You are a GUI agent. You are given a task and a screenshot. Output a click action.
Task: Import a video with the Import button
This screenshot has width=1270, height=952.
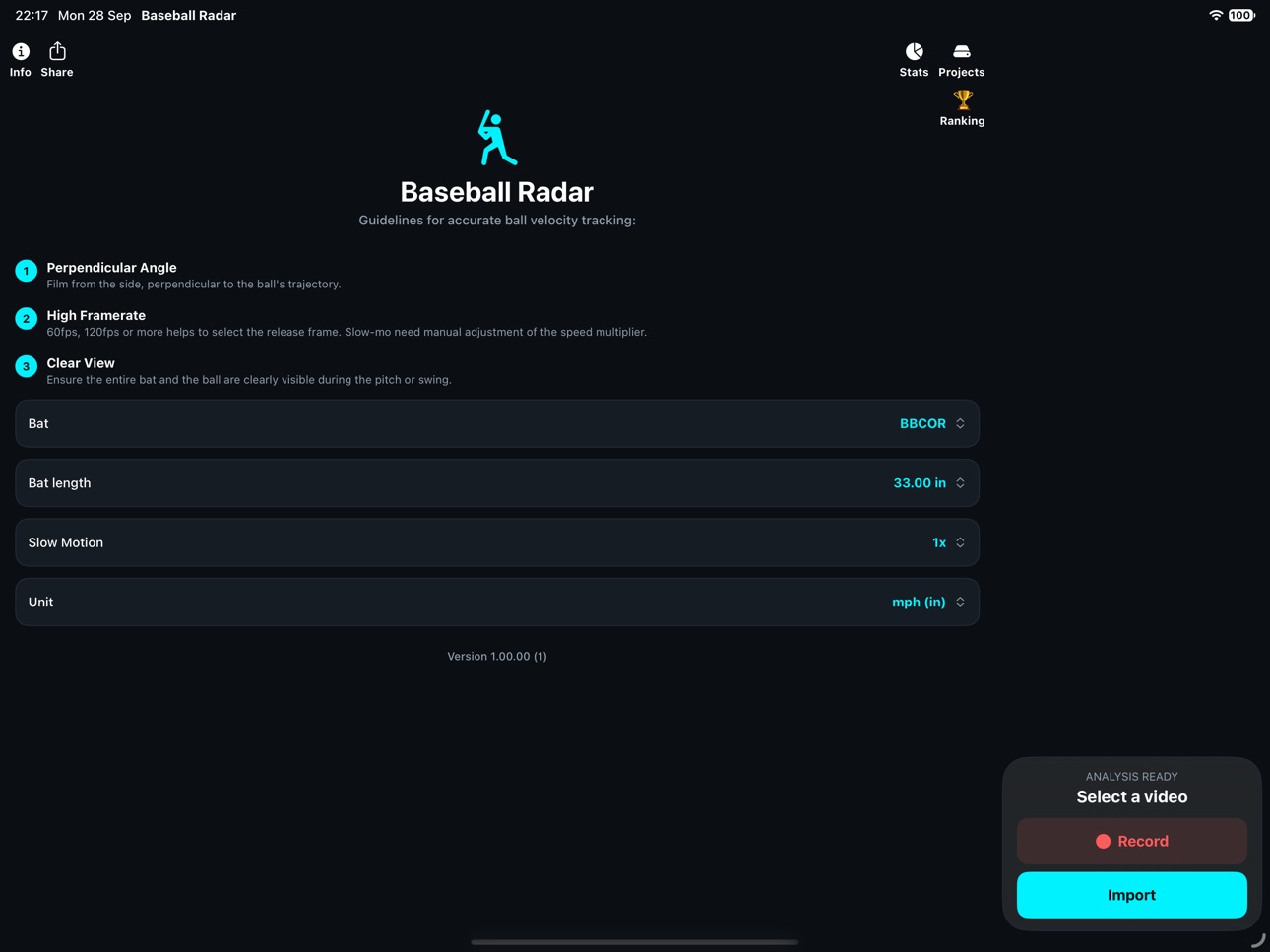coord(1132,895)
